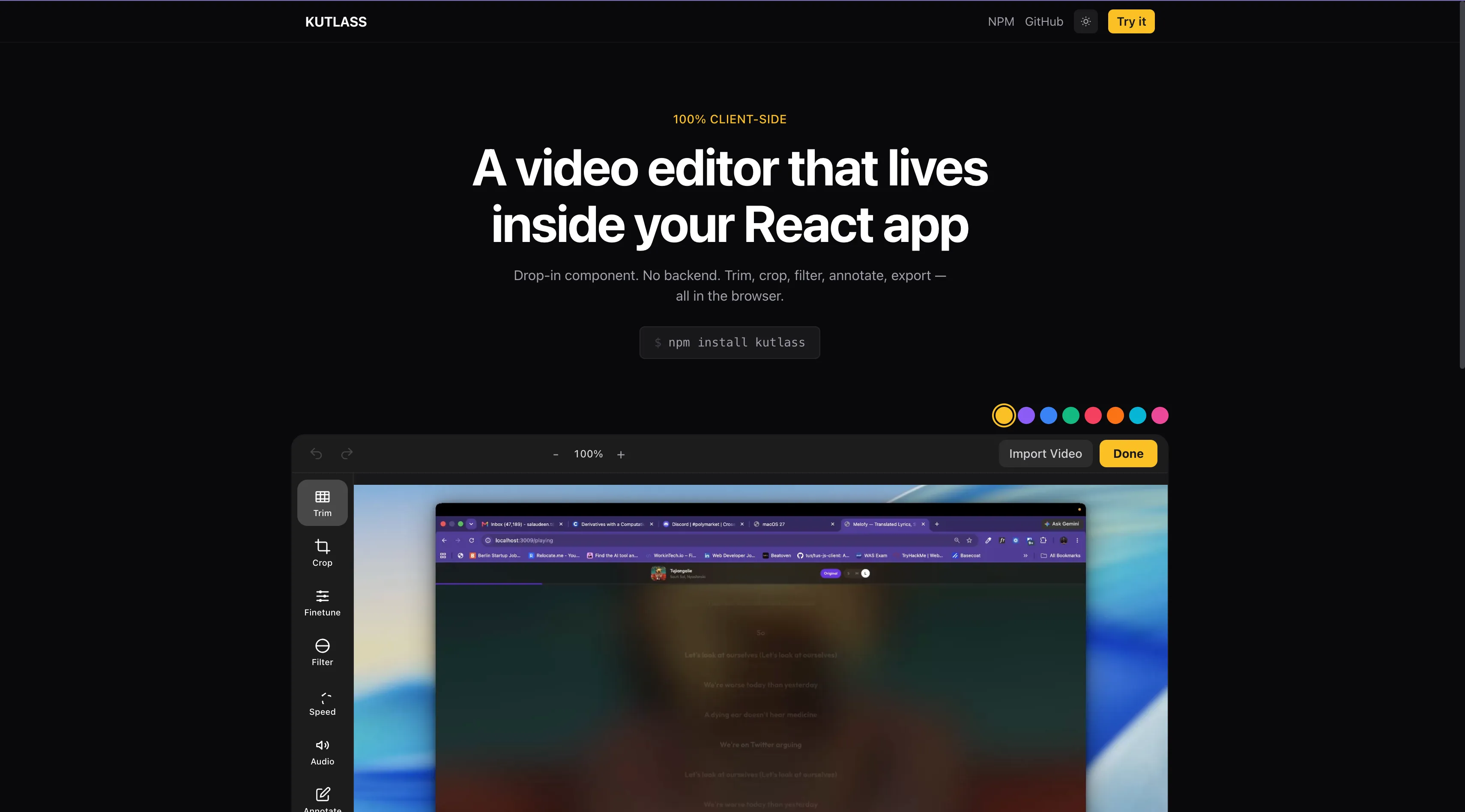Image resolution: width=1465 pixels, height=812 pixels.
Task: Open the Audio tool
Action: [x=322, y=752]
